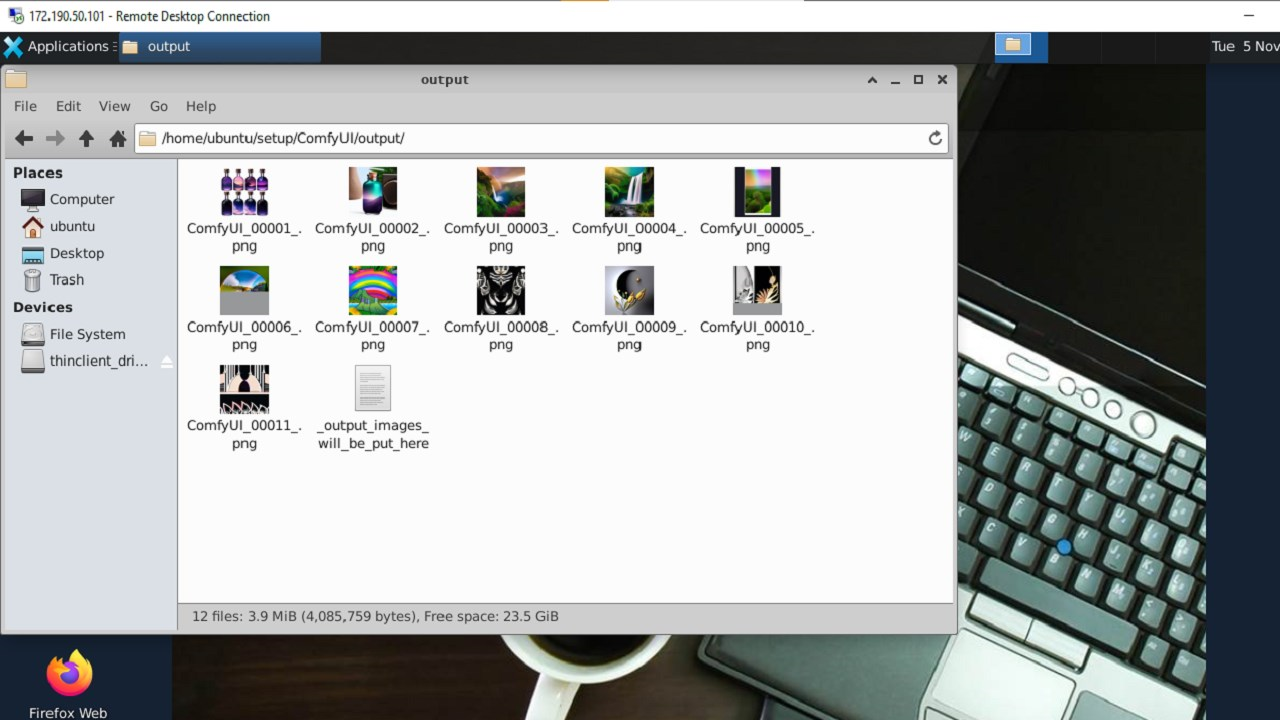Click the forward navigation arrow
Image resolution: width=1280 pixels, height=720 pixels.
tap(54, 138)
